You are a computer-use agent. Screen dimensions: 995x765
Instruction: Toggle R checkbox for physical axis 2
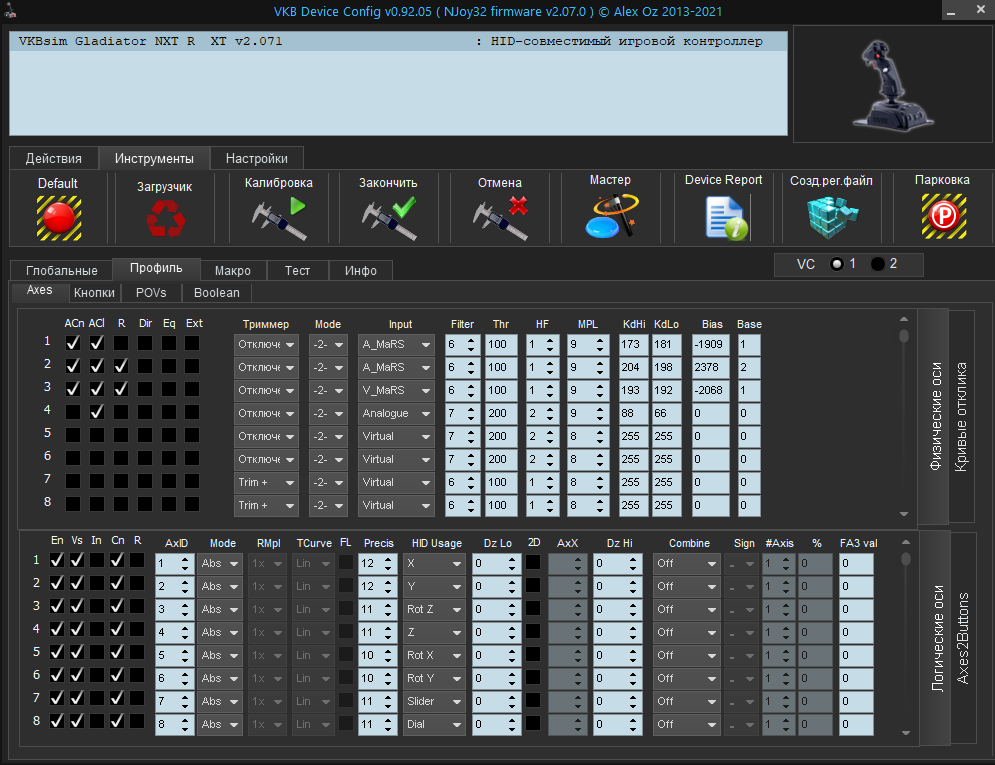pos(121,366)
